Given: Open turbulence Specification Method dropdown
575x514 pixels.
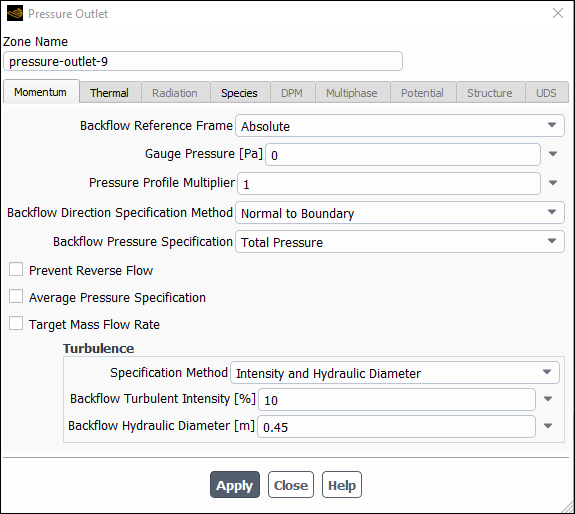Looking at the screenshot, I should tap(395, 373).
